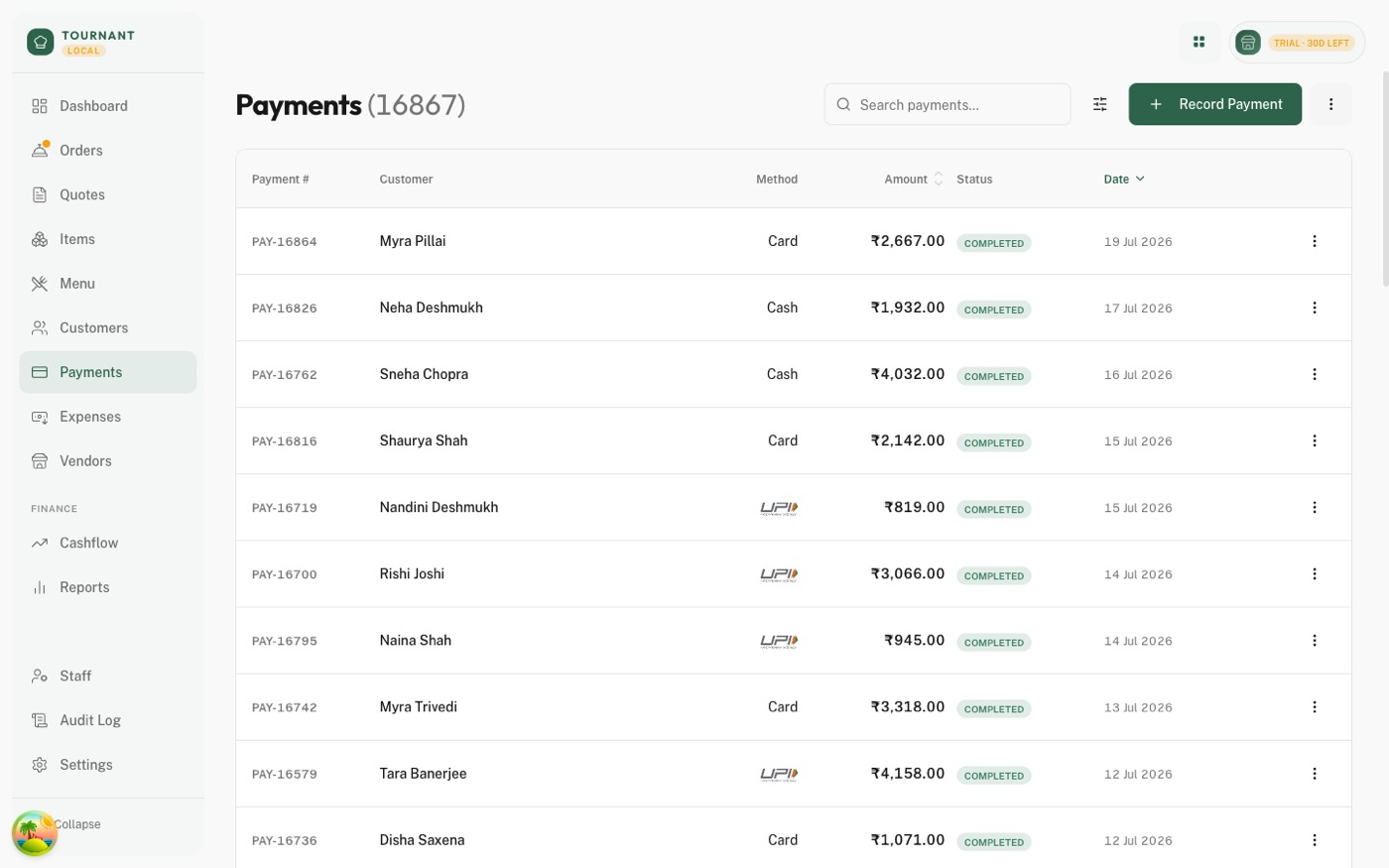Image resolution: width=1389 pixels, height=868 pixels.
Task: Click the Settings gear icon
Action: pos(40,765)
